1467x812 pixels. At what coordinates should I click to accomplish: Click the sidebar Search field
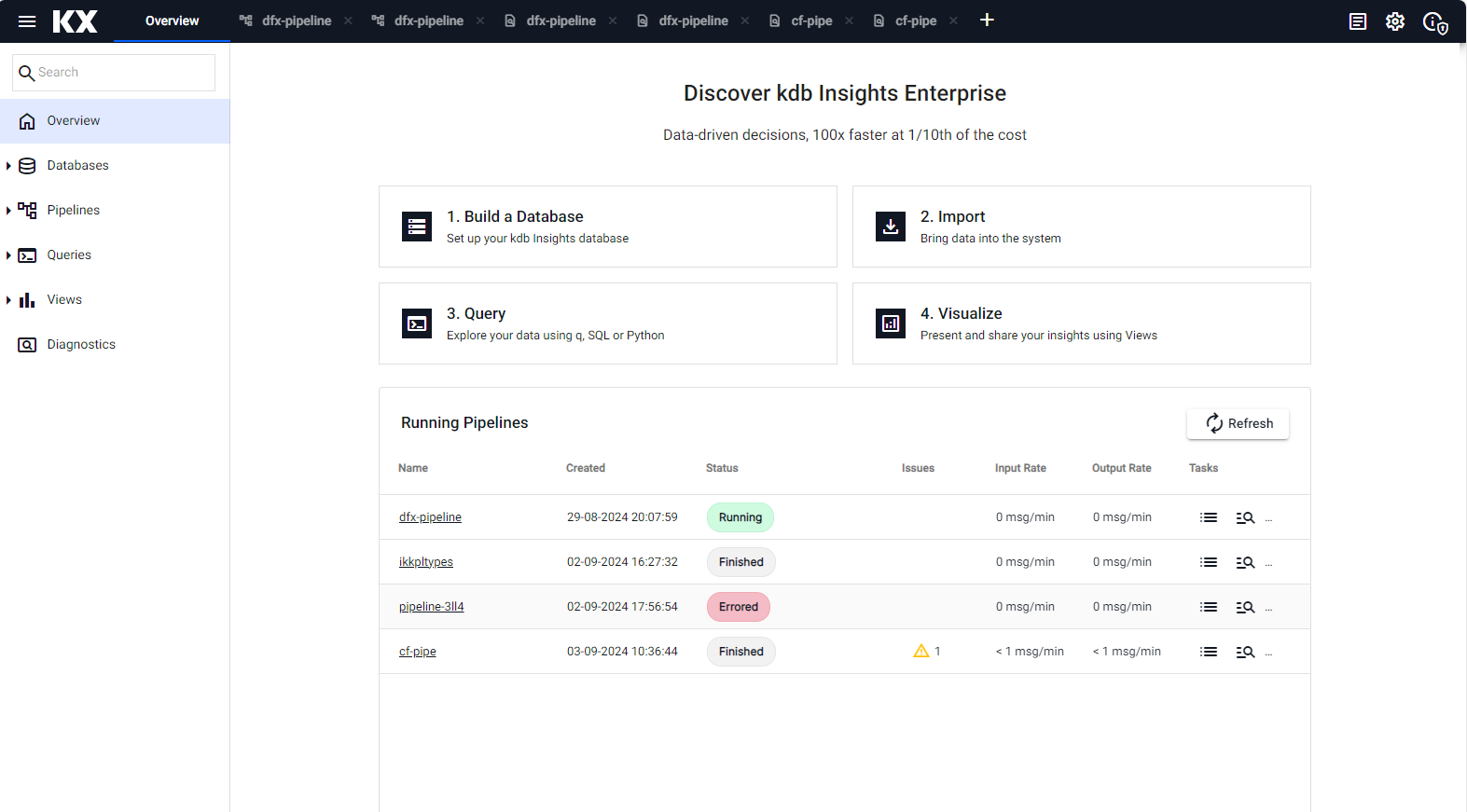coord(114,73)
